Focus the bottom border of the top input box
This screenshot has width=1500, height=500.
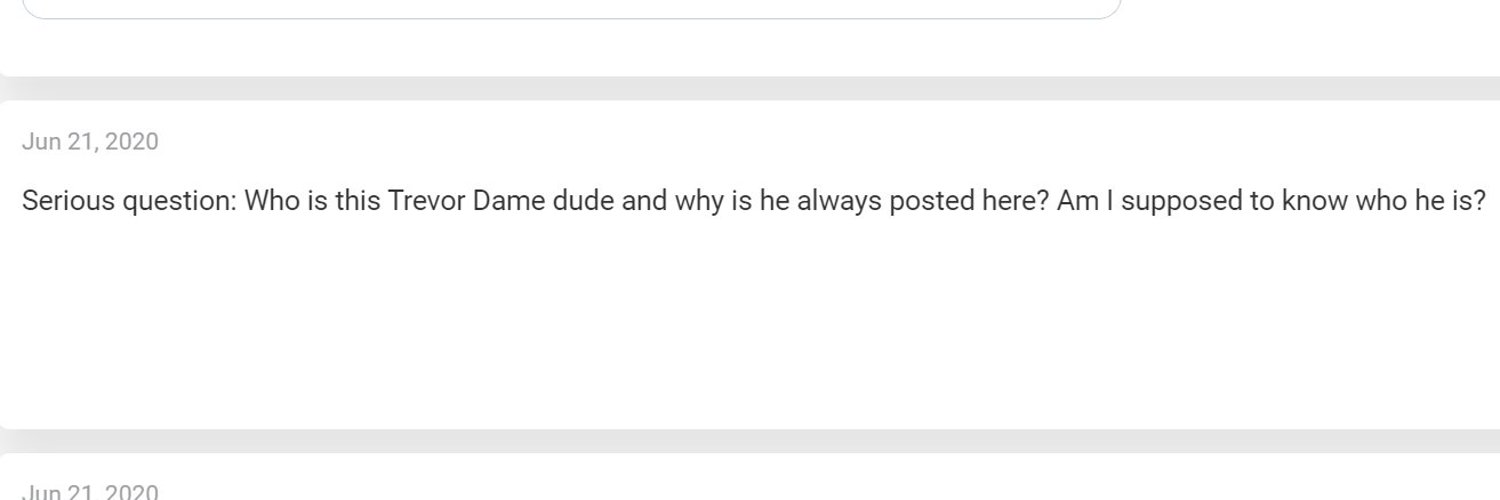tap(571, 18)
